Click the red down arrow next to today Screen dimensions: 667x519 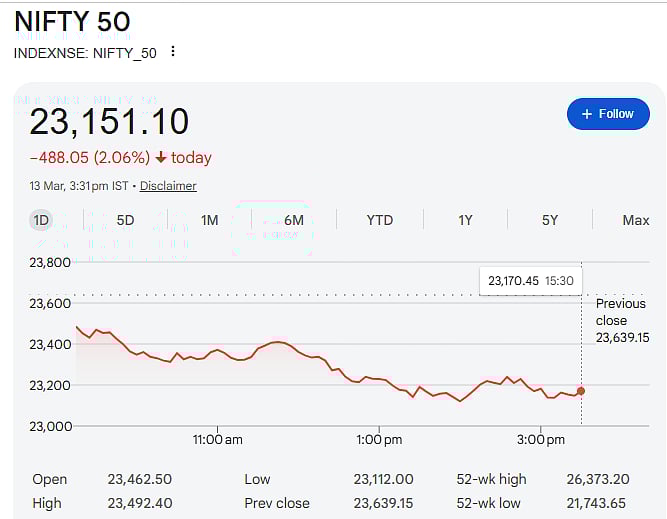161,158
